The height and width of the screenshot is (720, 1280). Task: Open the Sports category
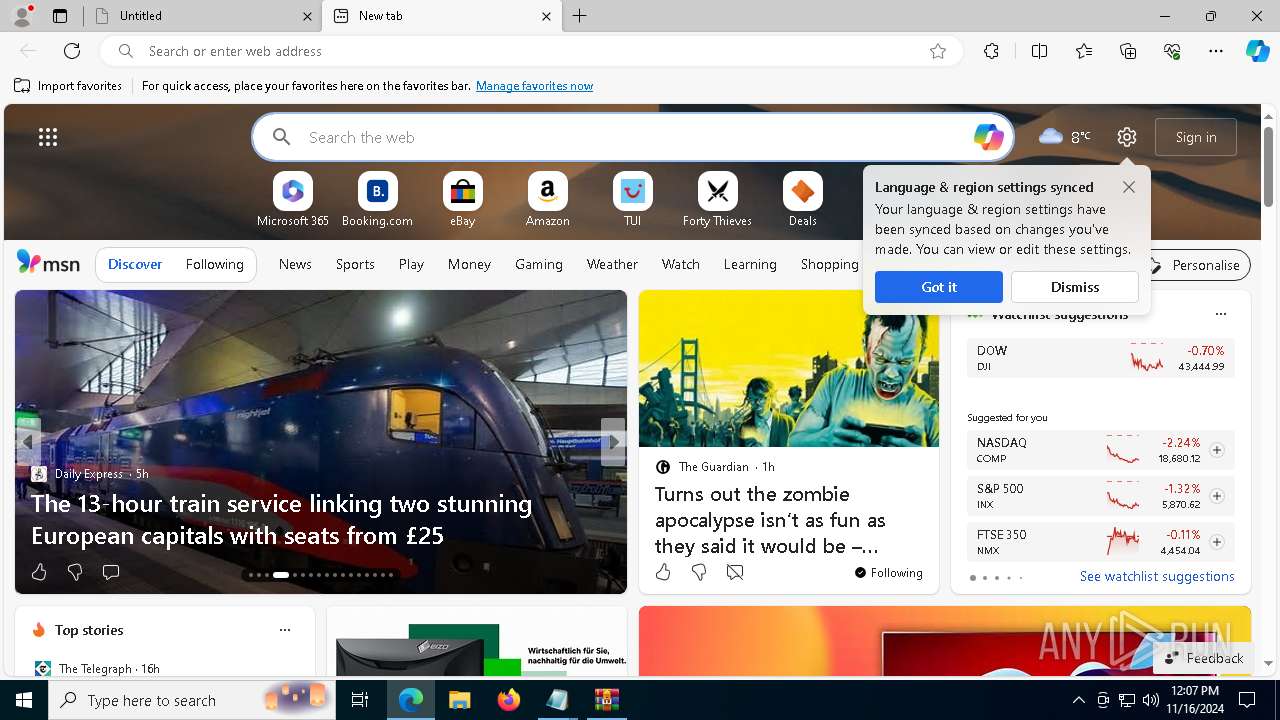point(355,264)
